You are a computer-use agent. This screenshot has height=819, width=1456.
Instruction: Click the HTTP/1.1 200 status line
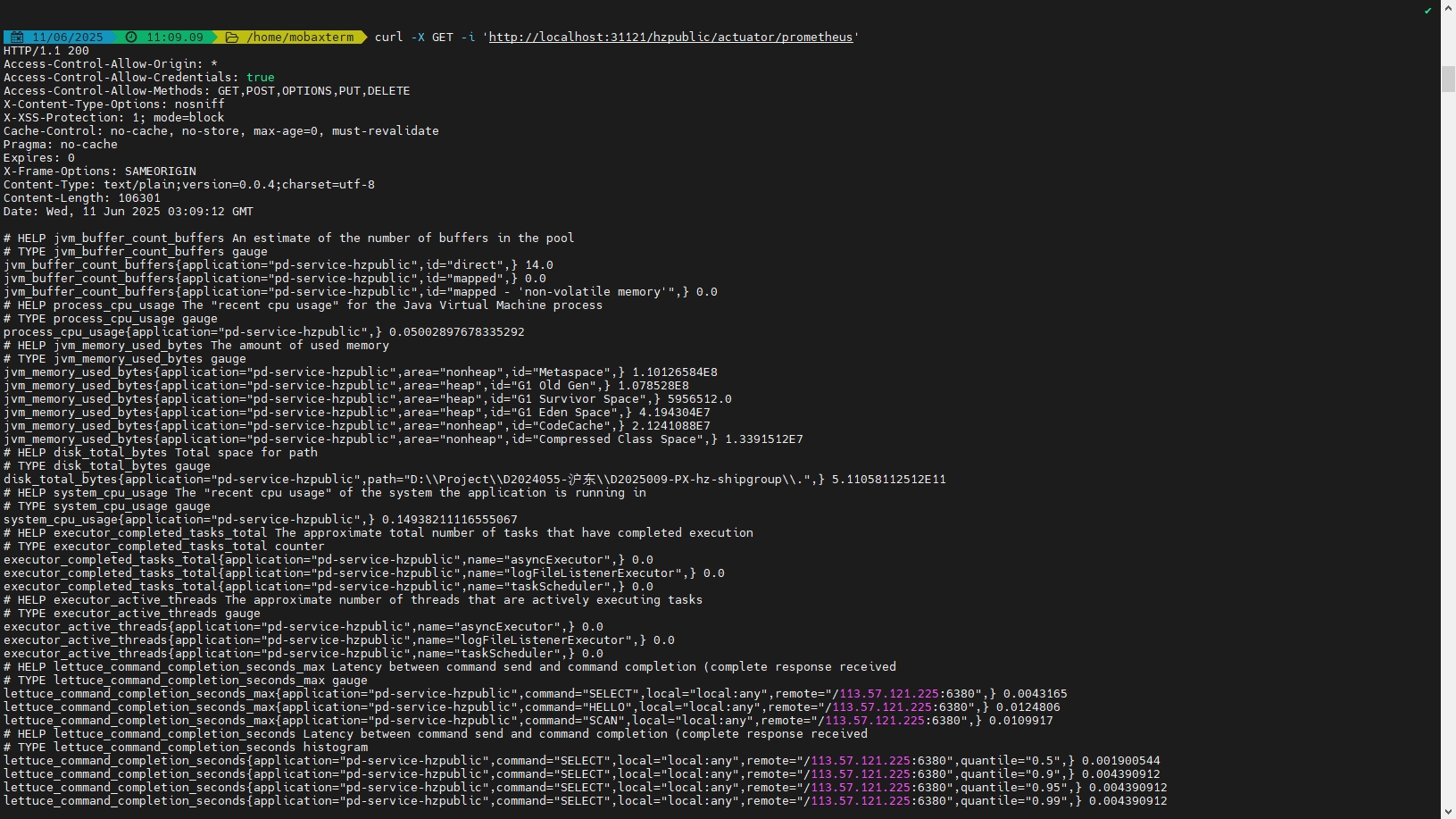point(46,51)
